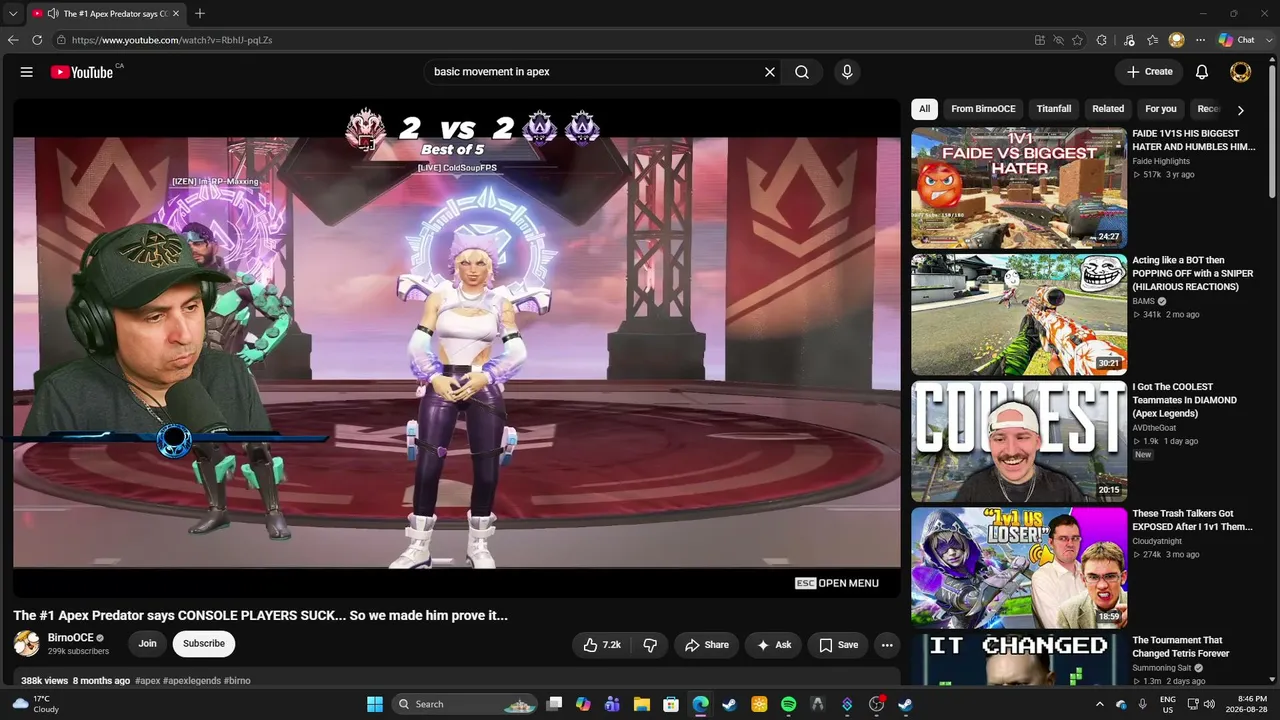Click the #birno hashtag
Viewport: 1280px width, 720px height.
click(237, 681)
